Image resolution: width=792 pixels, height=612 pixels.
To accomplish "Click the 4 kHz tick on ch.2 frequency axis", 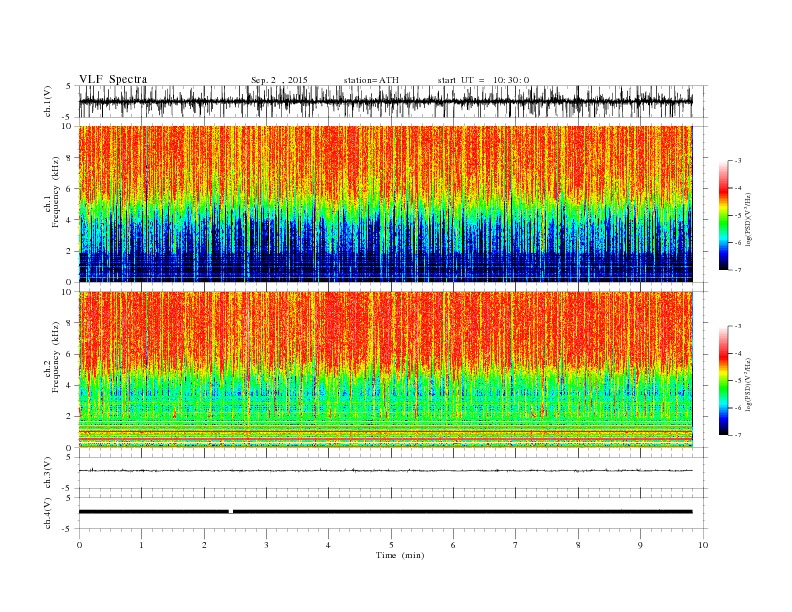I will (69, 386).
